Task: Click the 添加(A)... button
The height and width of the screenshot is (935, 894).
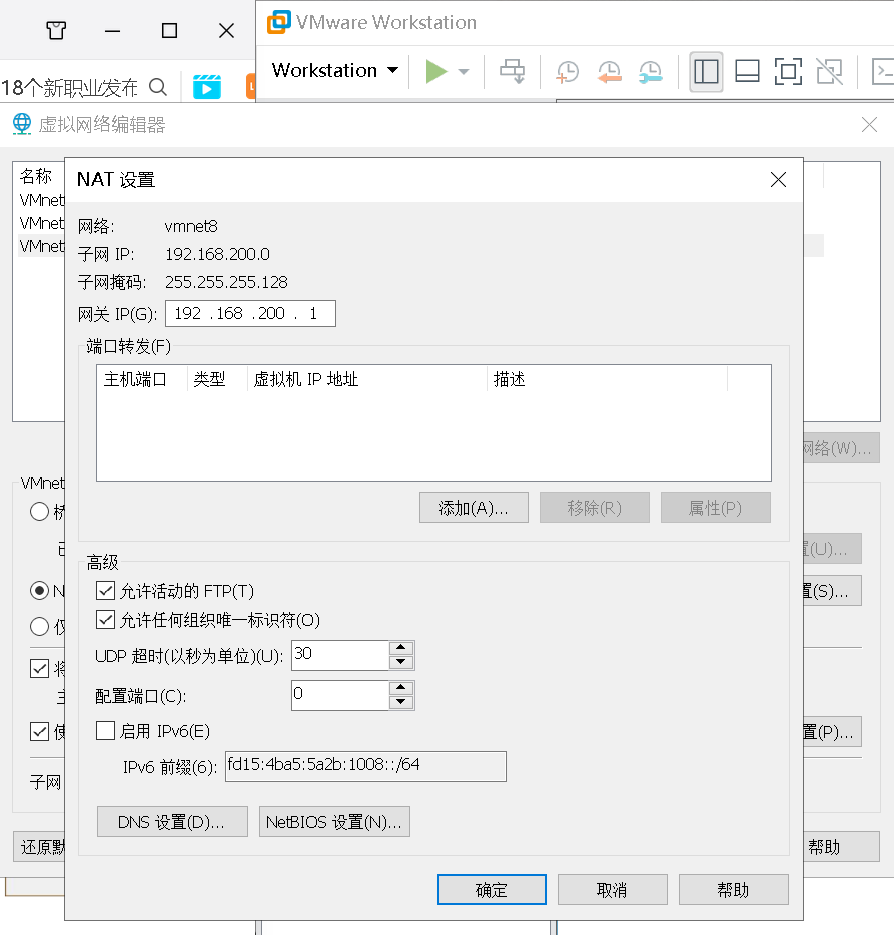Action: point(474,508)
